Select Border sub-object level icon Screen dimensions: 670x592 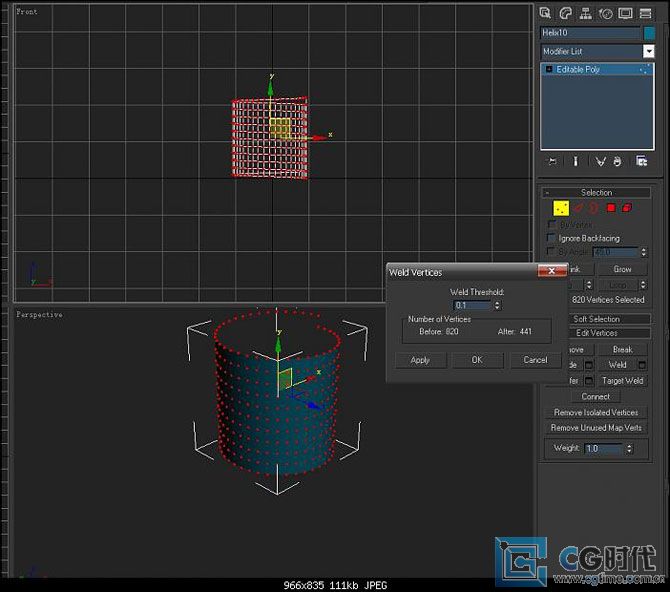[x=594, y=208]
